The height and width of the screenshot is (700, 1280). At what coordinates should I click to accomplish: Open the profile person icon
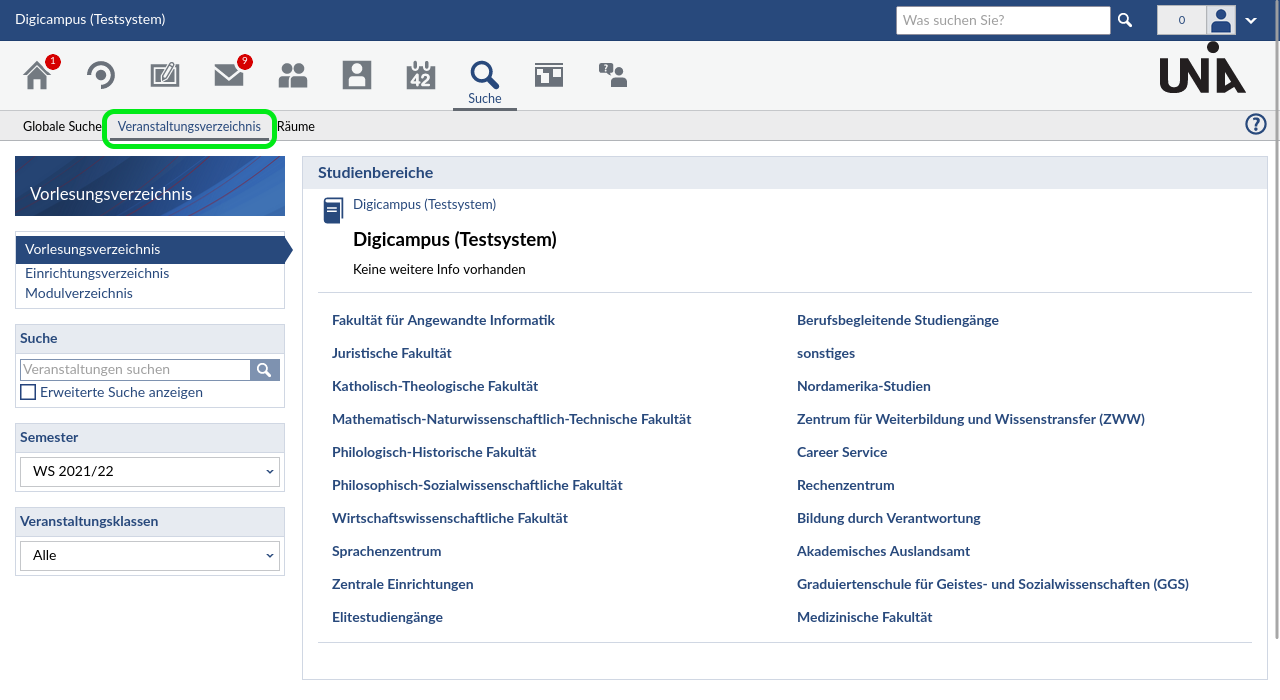[x=357, y=76]
